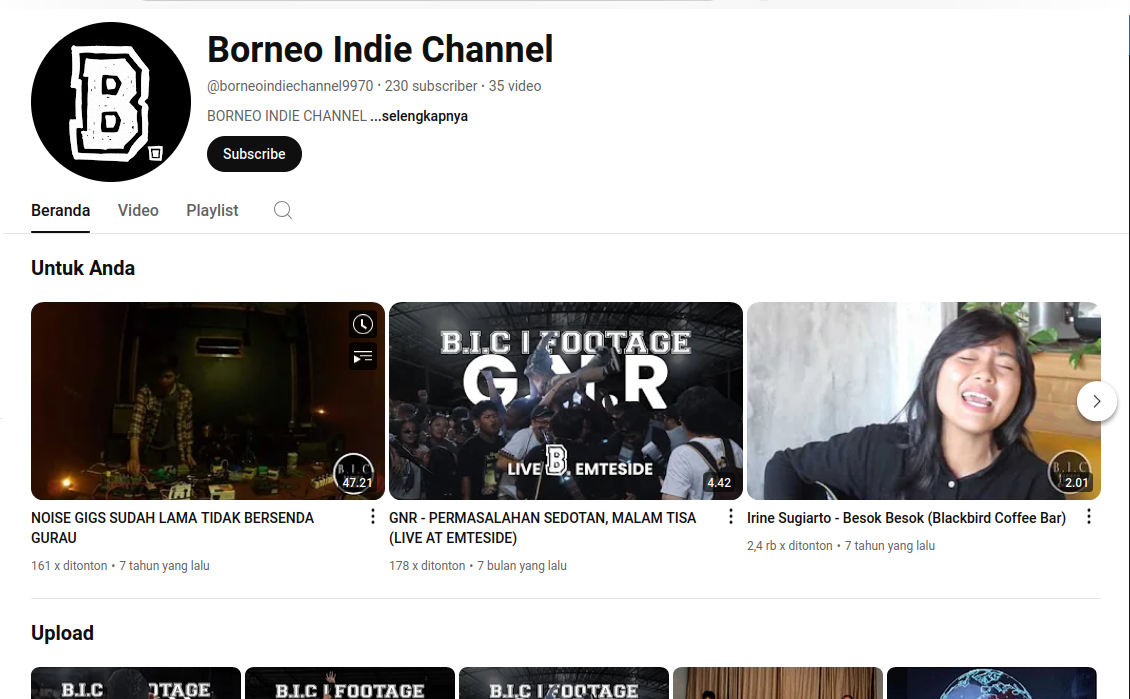Switch to the Video tab

[x=138, y=210]
